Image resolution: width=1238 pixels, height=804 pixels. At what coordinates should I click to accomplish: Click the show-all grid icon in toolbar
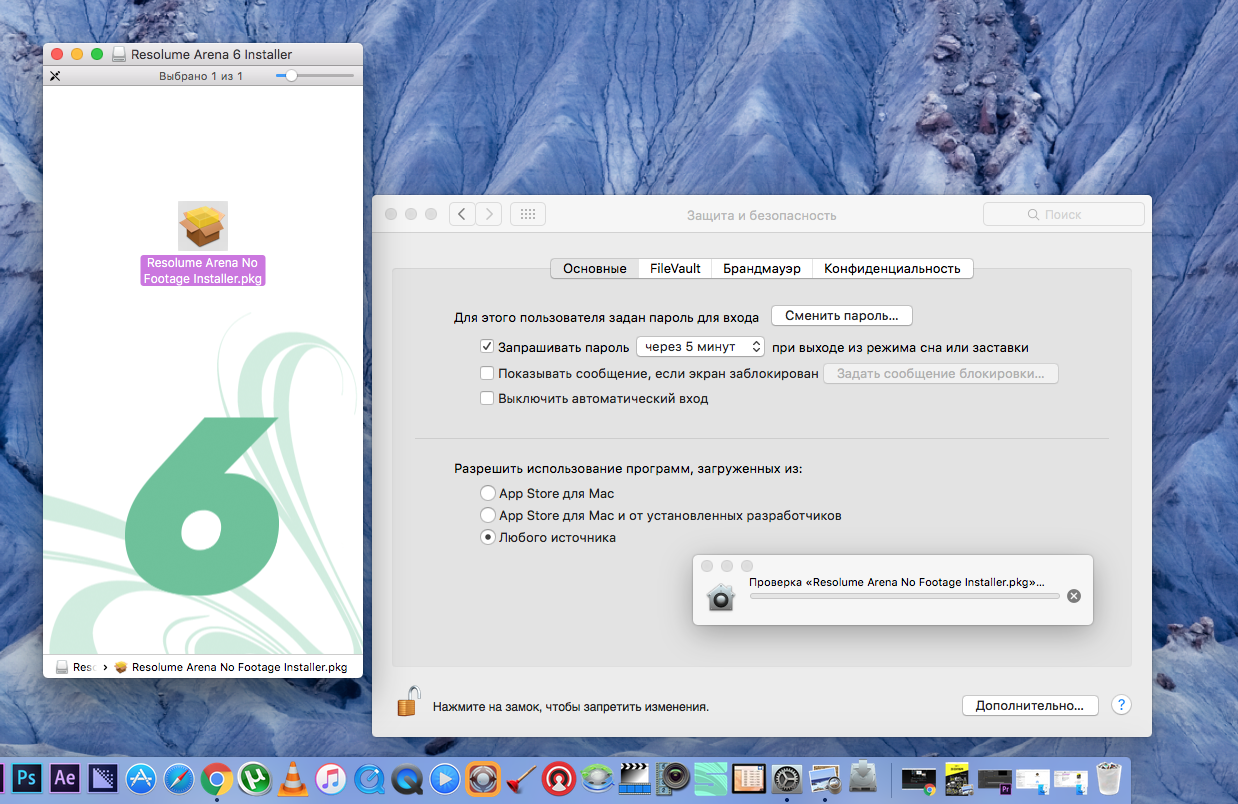pos(528,214)
